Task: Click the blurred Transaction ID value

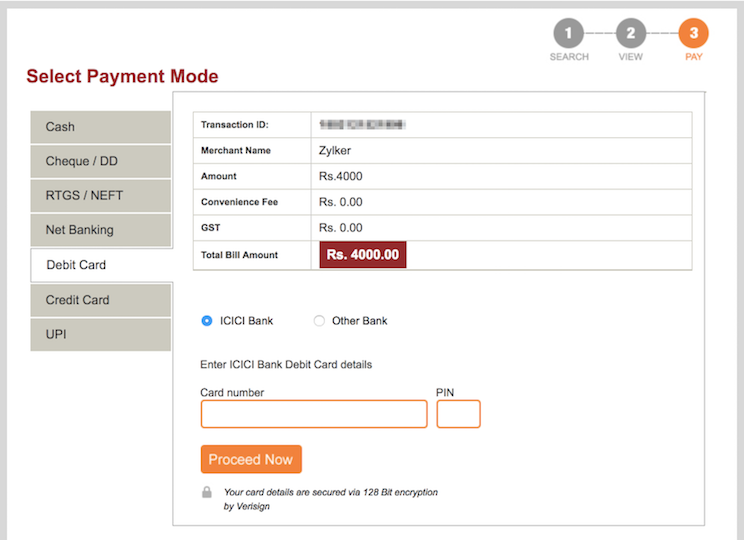Action: point(362,125)
